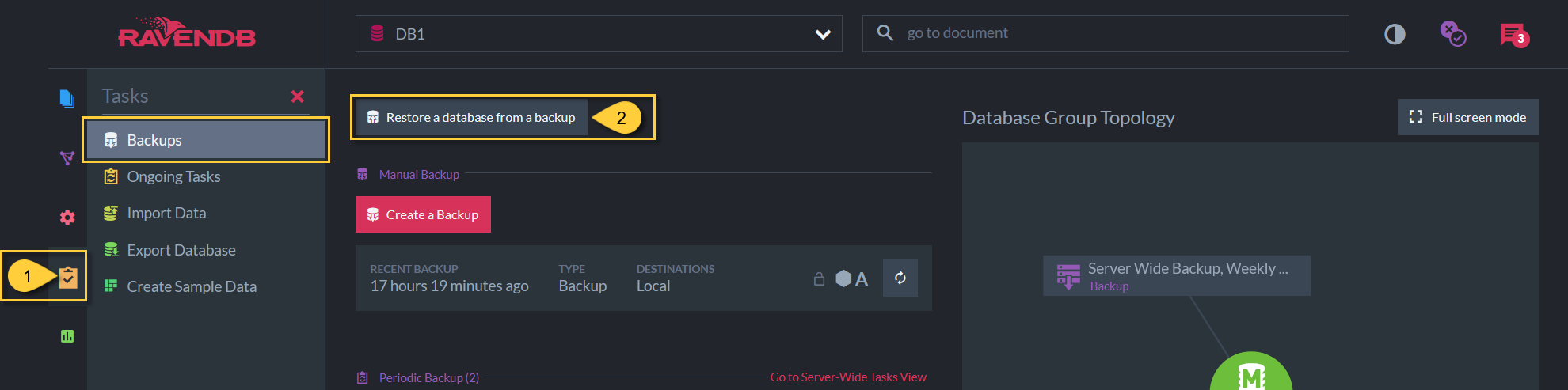
Task: Click the Server Wide Backup task icon
Action: click(1068, 276)
